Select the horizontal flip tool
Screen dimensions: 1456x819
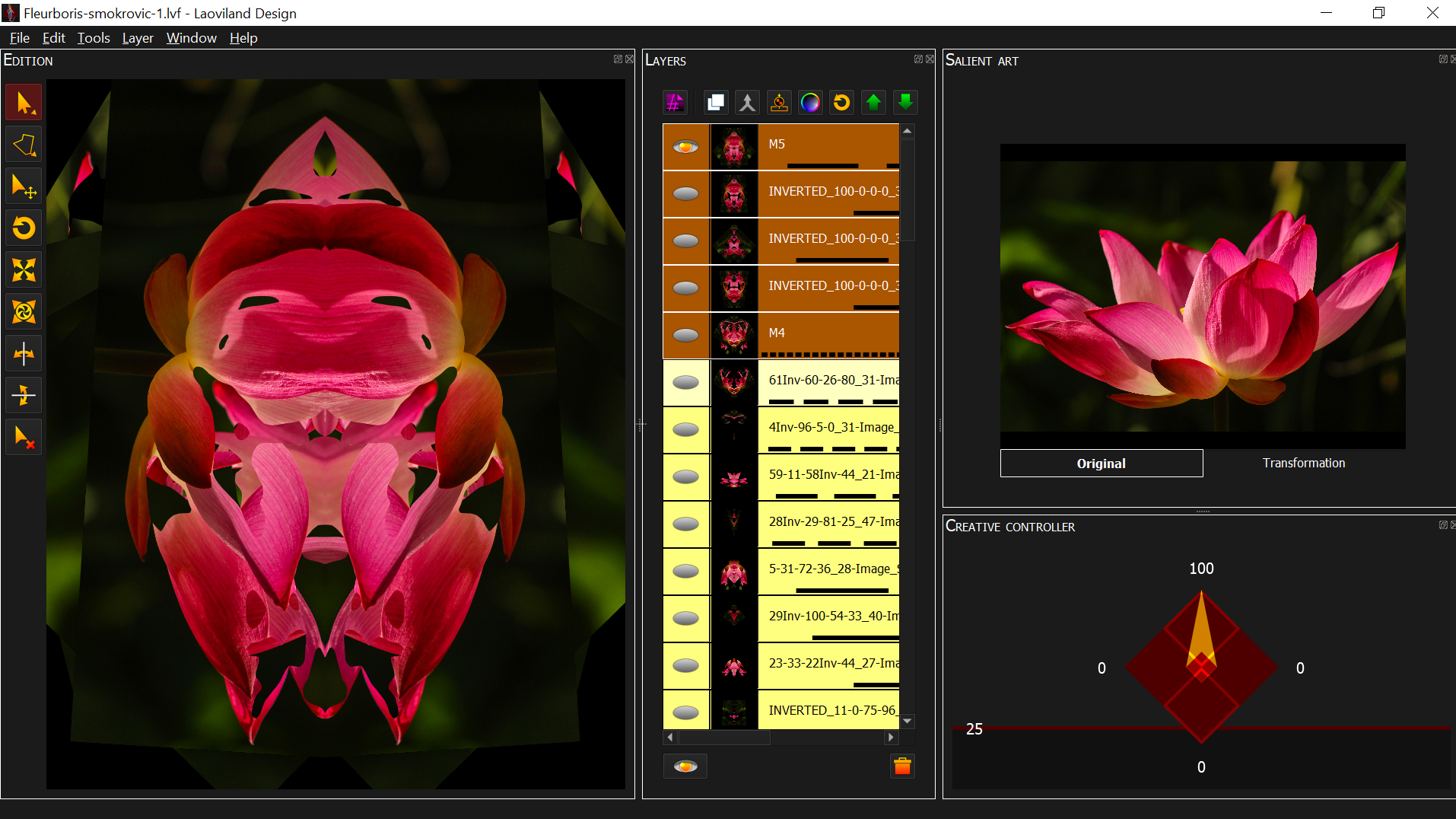(x=24, y=354)
